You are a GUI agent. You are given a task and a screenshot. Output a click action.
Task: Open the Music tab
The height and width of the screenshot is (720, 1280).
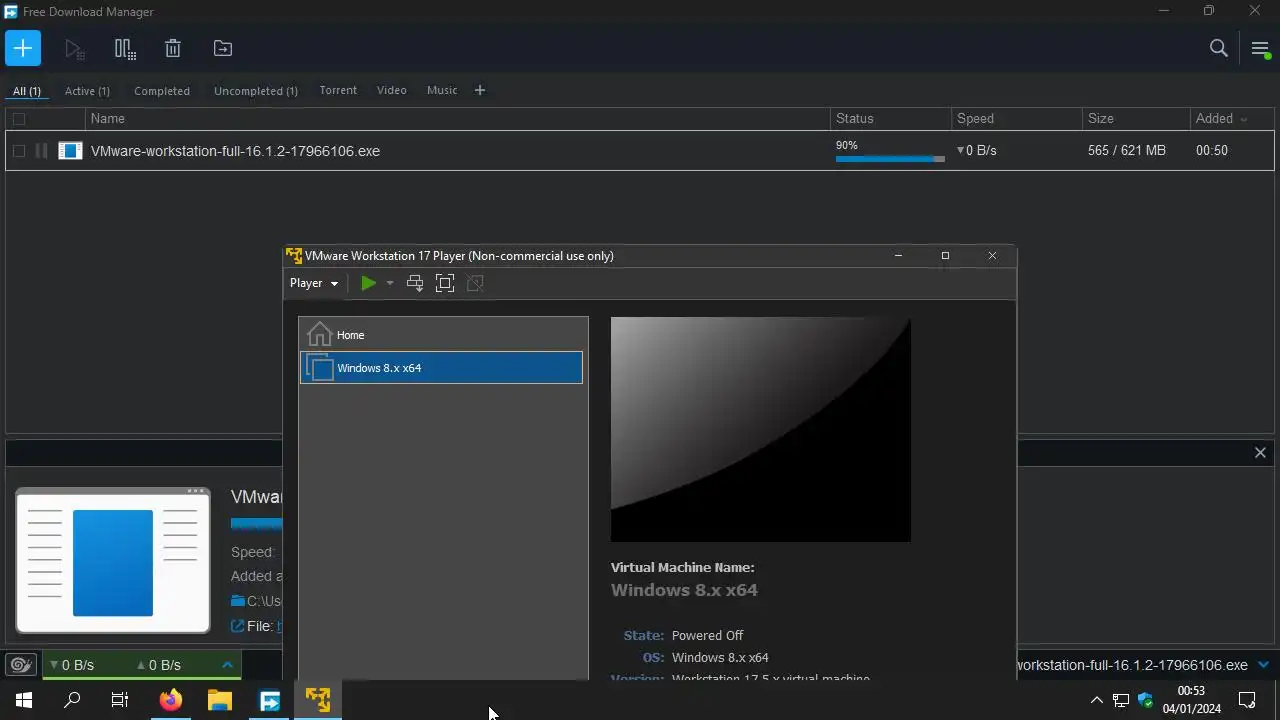point(442,90)
